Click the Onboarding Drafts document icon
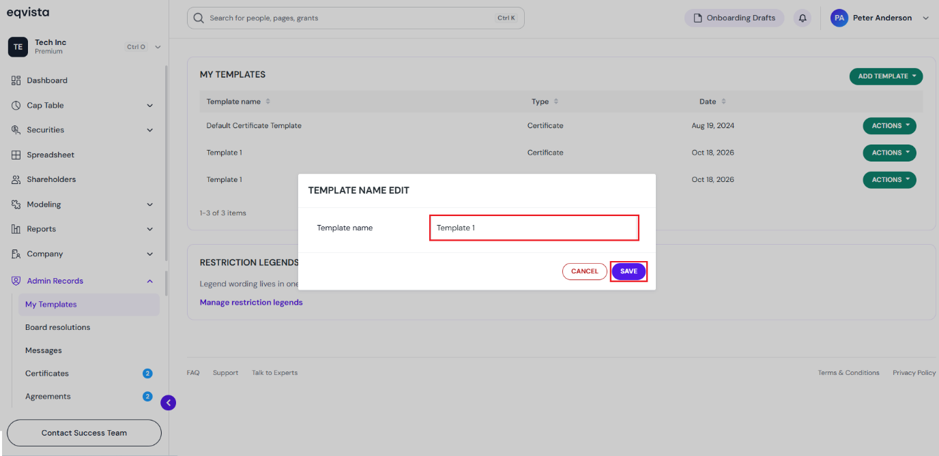The image size is (939, 456). (697, 18)
